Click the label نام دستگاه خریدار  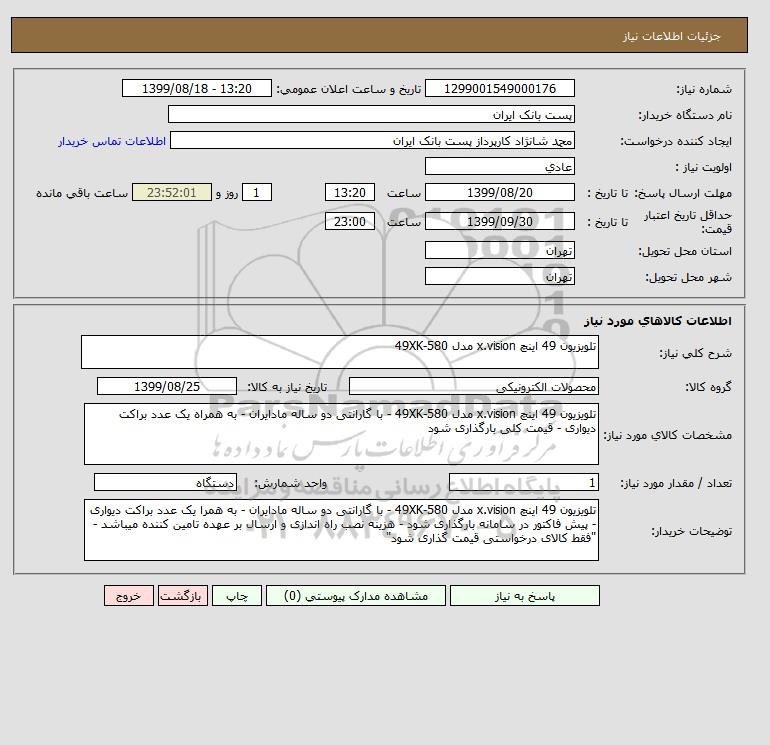(685, 115)
